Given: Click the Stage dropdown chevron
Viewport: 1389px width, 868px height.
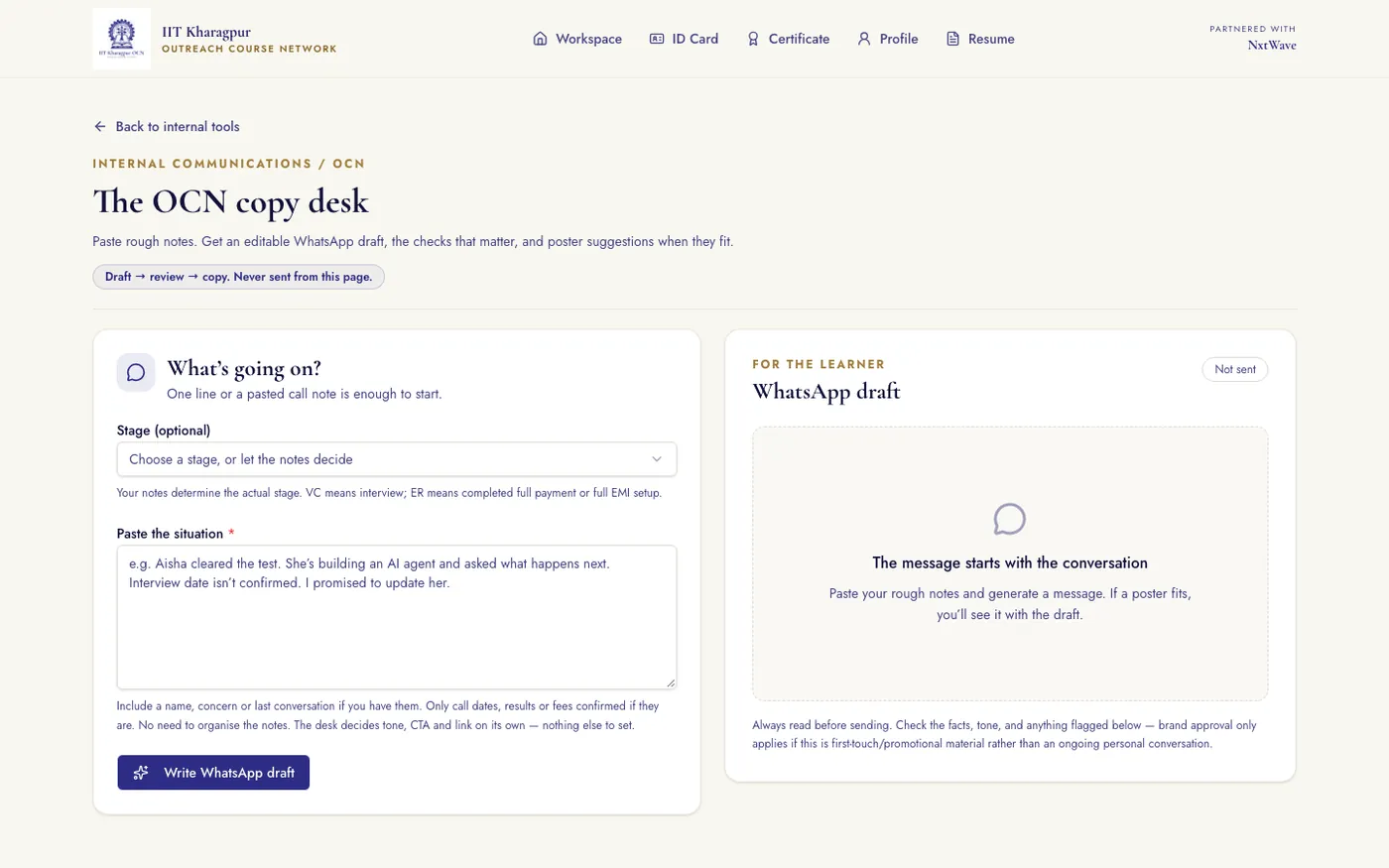Looking at the screenshot, I should click(x=656, y=459).
